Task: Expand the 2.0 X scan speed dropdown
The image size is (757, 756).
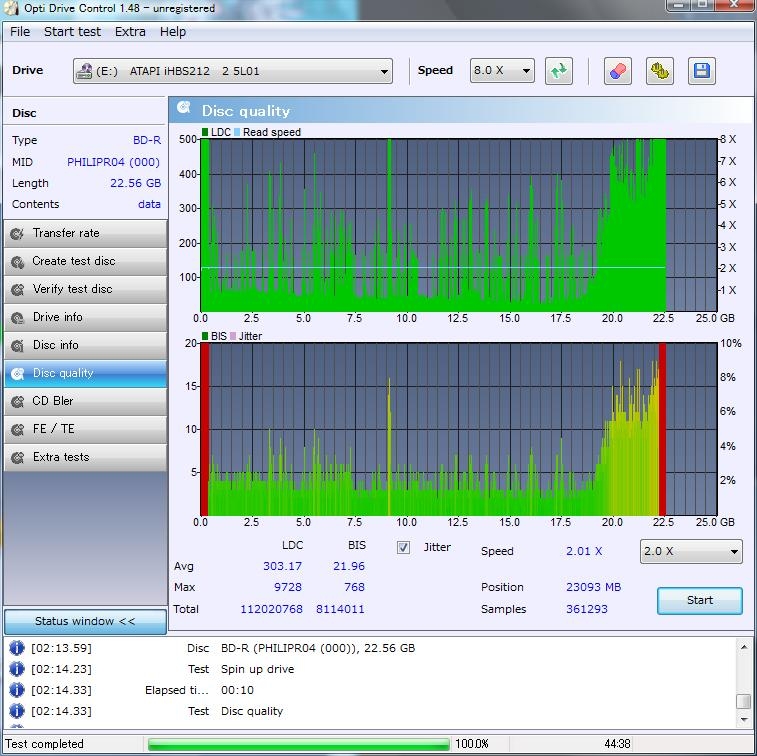Action: pos(691,552)
